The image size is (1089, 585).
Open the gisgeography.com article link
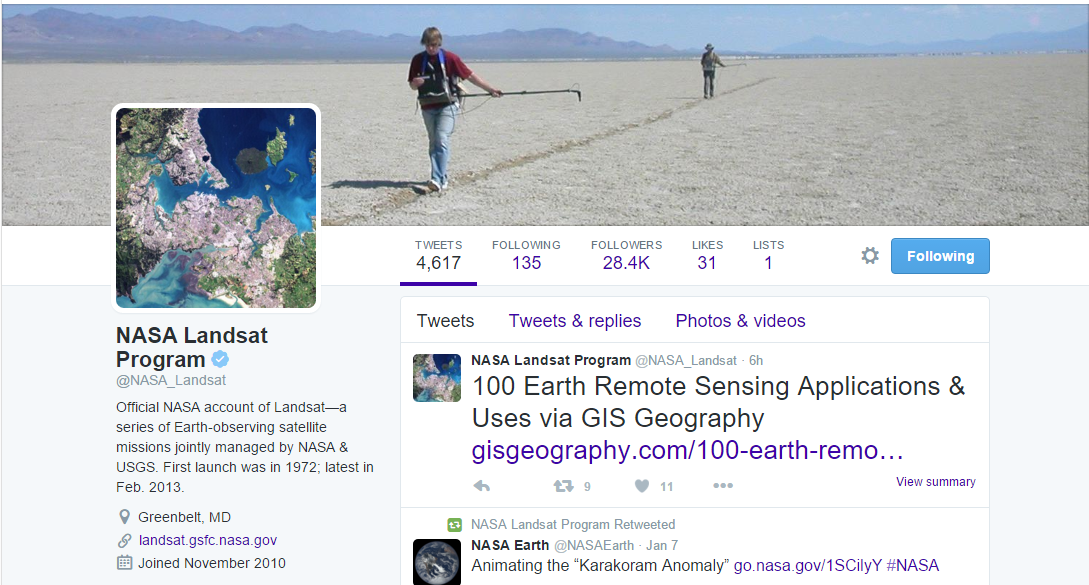688,450
